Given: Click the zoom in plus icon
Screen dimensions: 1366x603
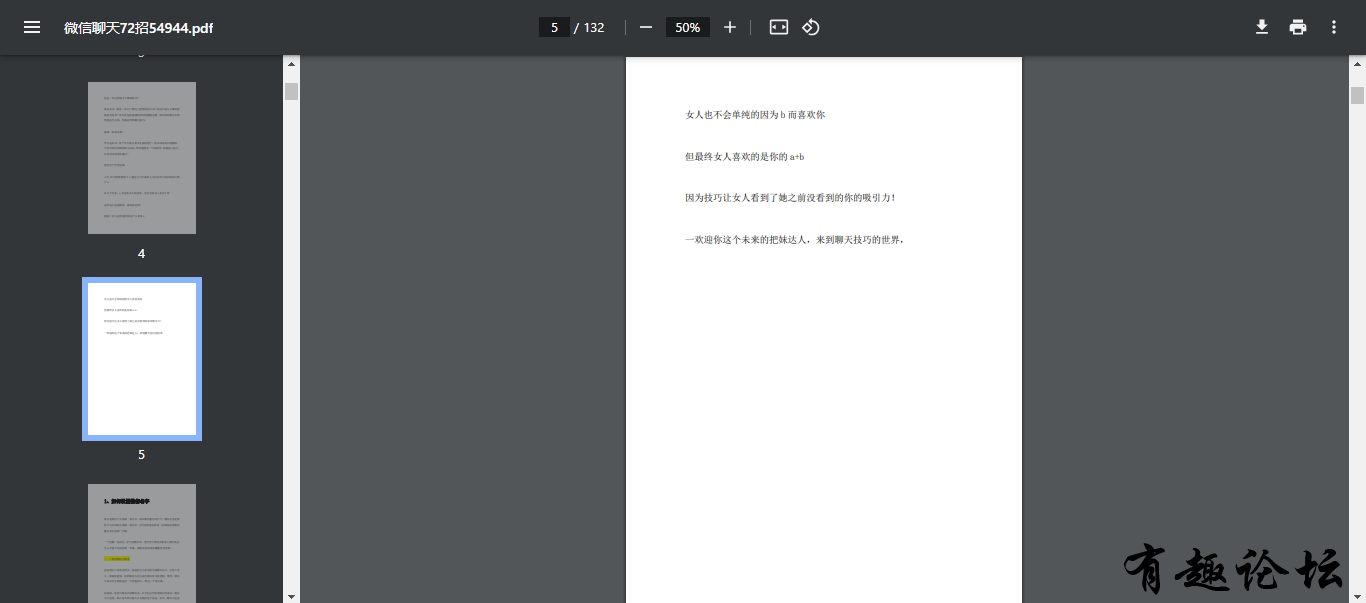Looking at the screenshot, I should tap(730, 27).
